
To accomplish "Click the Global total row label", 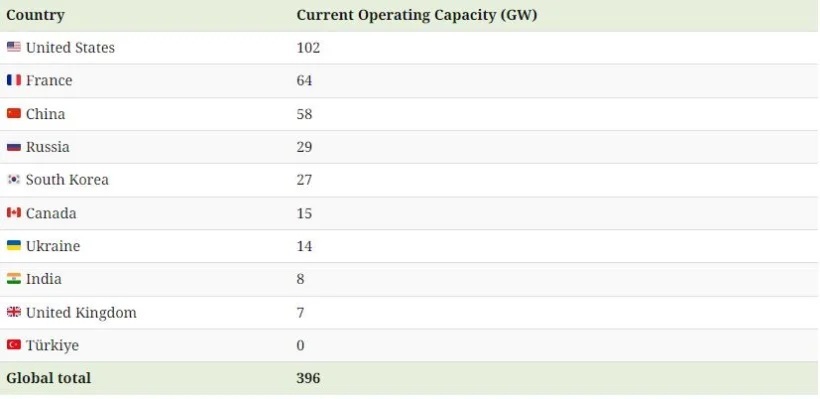I will pos(49,378).
